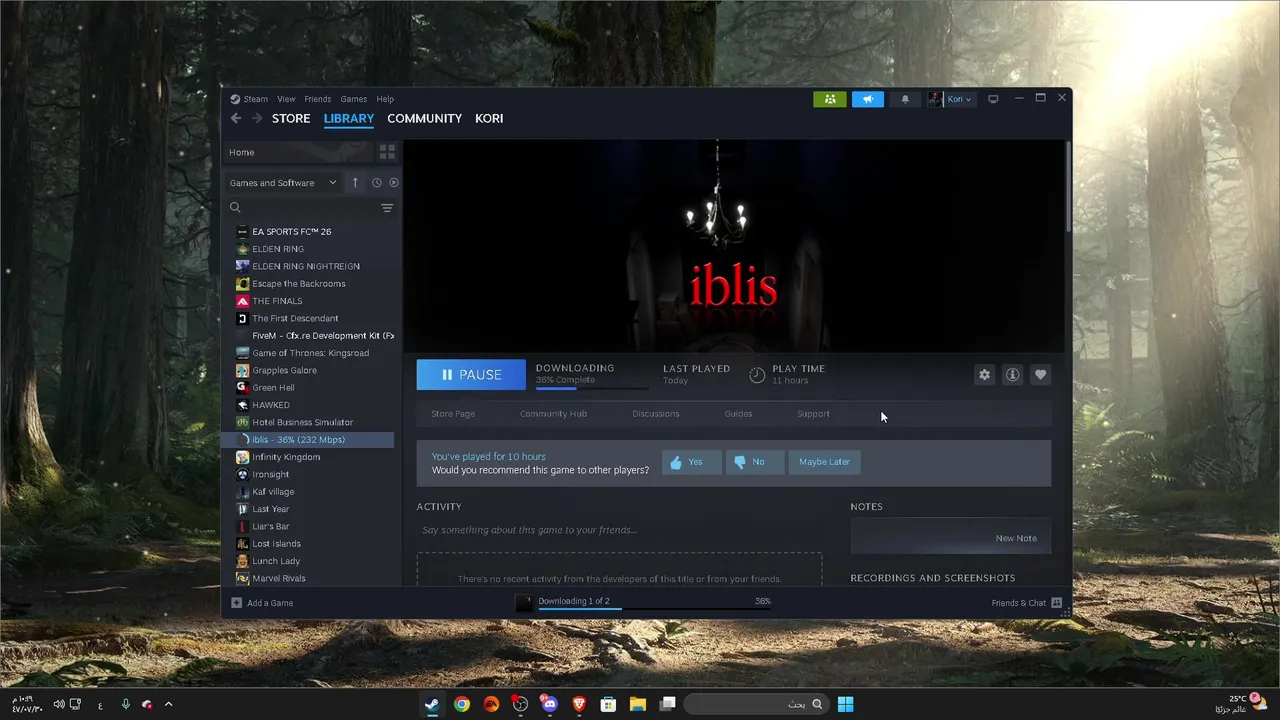This screenshot has width=1280, height=720.
Task: Select The First Descendant in the library
Action: [x=308, y=318]
